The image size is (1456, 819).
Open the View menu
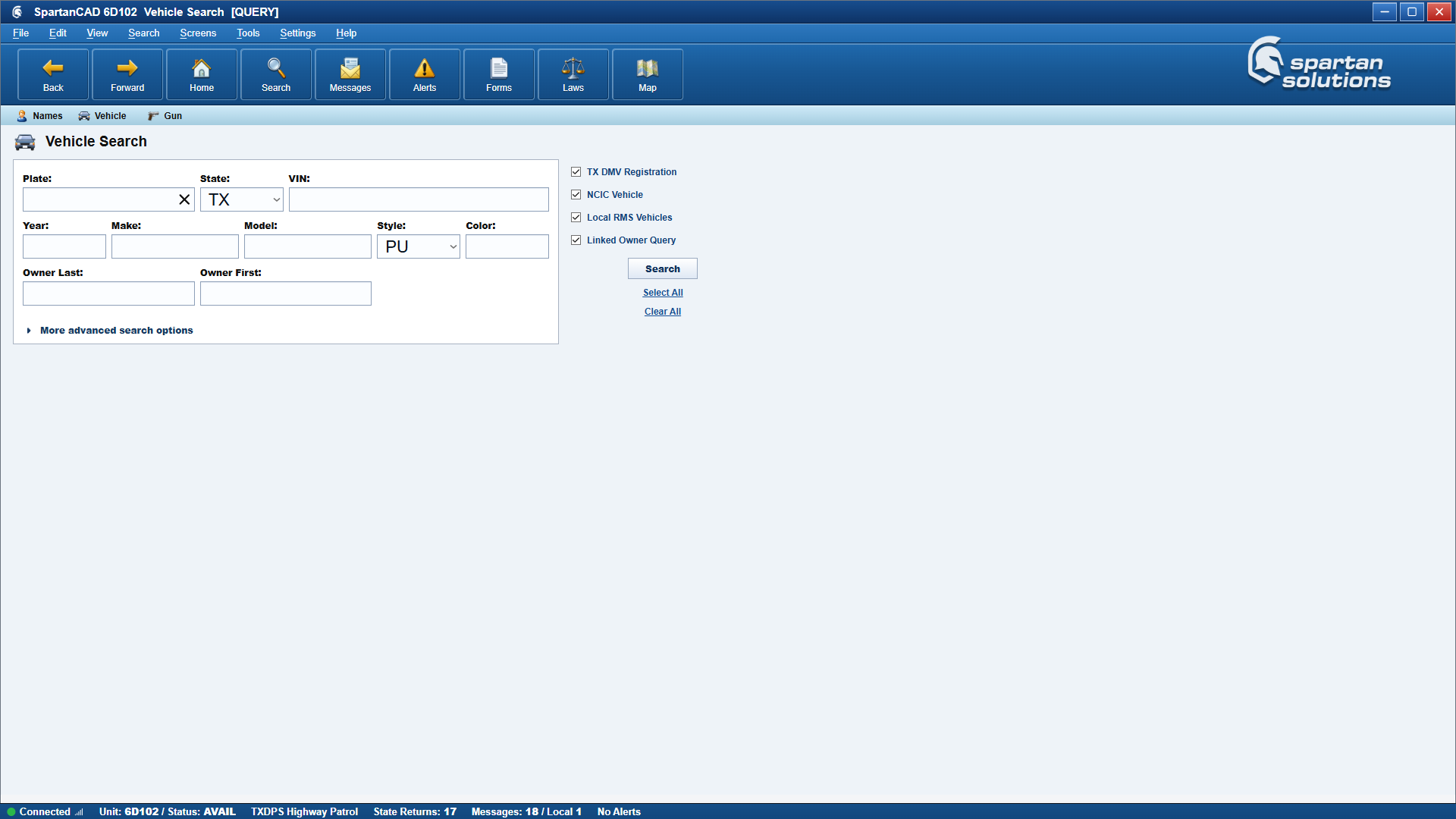[97, 33]
